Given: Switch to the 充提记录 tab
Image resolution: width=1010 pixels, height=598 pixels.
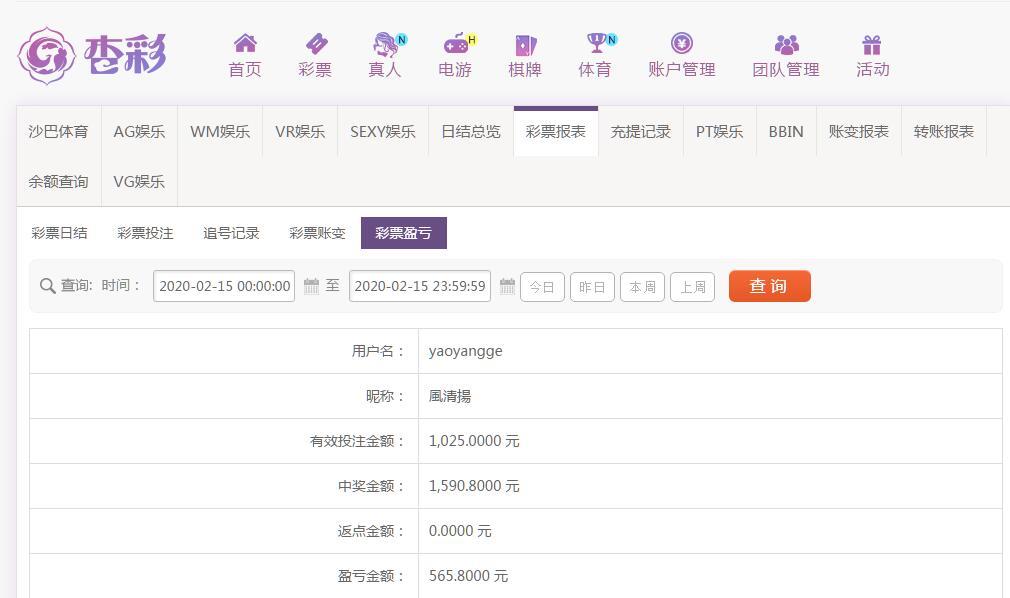Looking at the screenshot, I should (641, 132).
